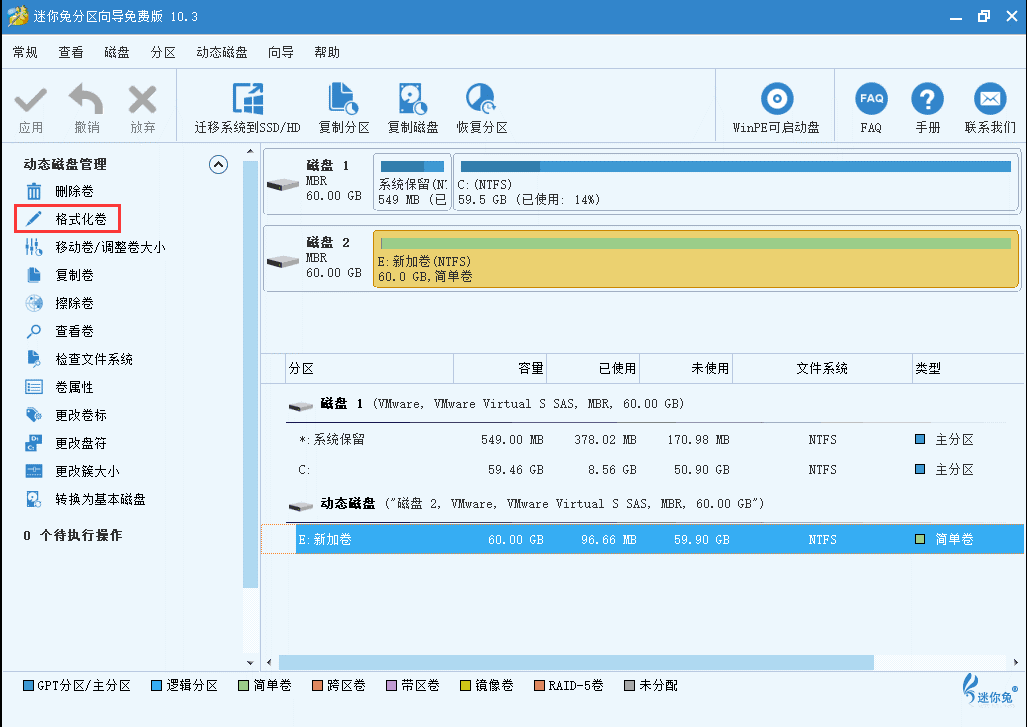1027x727 pixels.
Task: Click the 应用 (Apply) checkmark icon
Action: click(31, 101)
